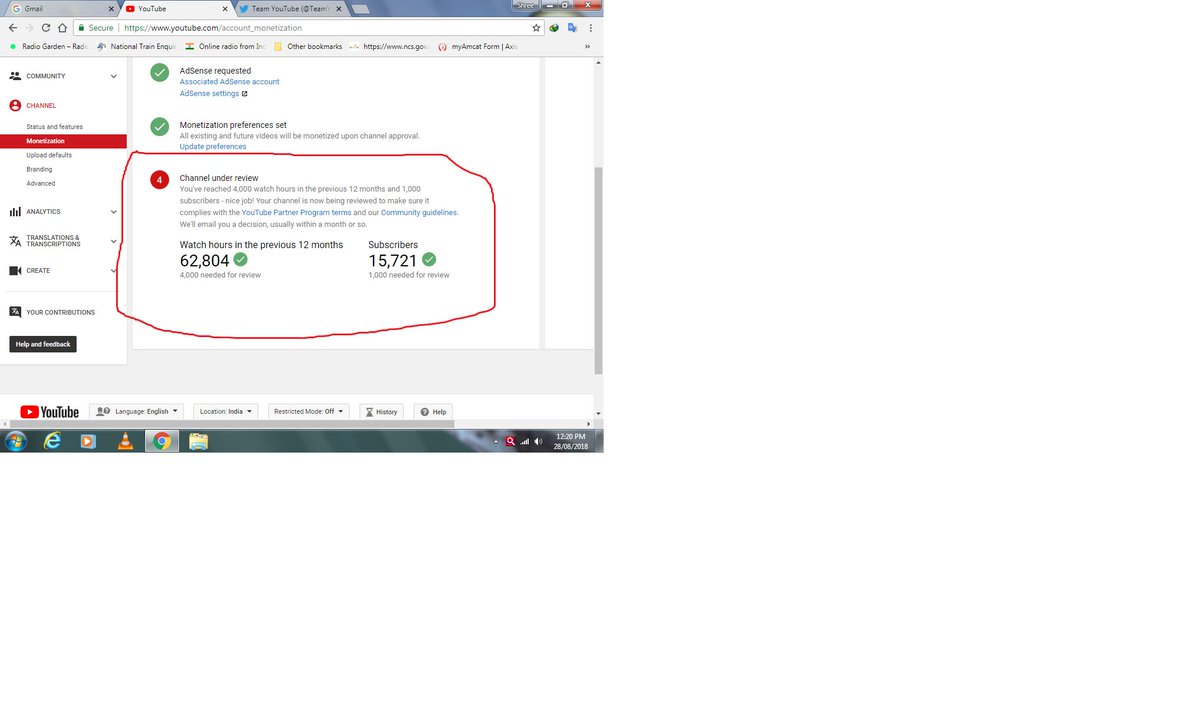Click the YouTube logo in the footer
Viewport: 1200px width, 706px height.
click(49, 412)
